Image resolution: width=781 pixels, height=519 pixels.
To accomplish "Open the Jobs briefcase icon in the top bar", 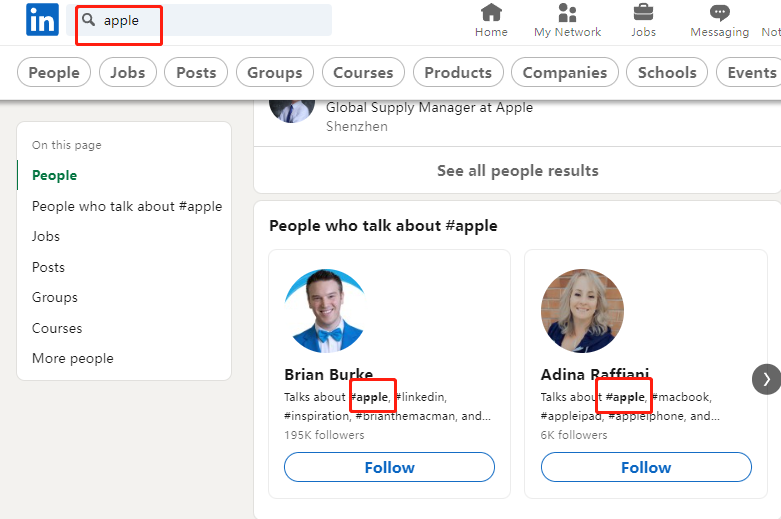I will 643,12.
